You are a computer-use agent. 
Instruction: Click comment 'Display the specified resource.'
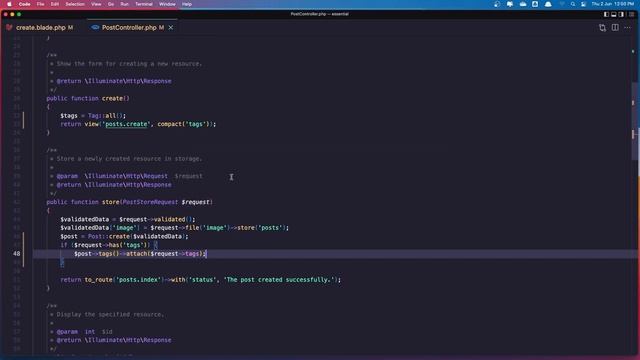point(110,314)
